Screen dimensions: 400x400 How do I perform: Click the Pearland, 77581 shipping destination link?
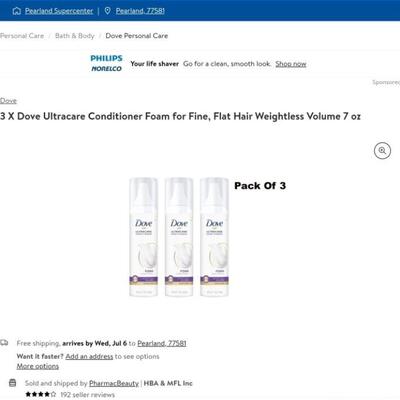(x=162, y=343)
